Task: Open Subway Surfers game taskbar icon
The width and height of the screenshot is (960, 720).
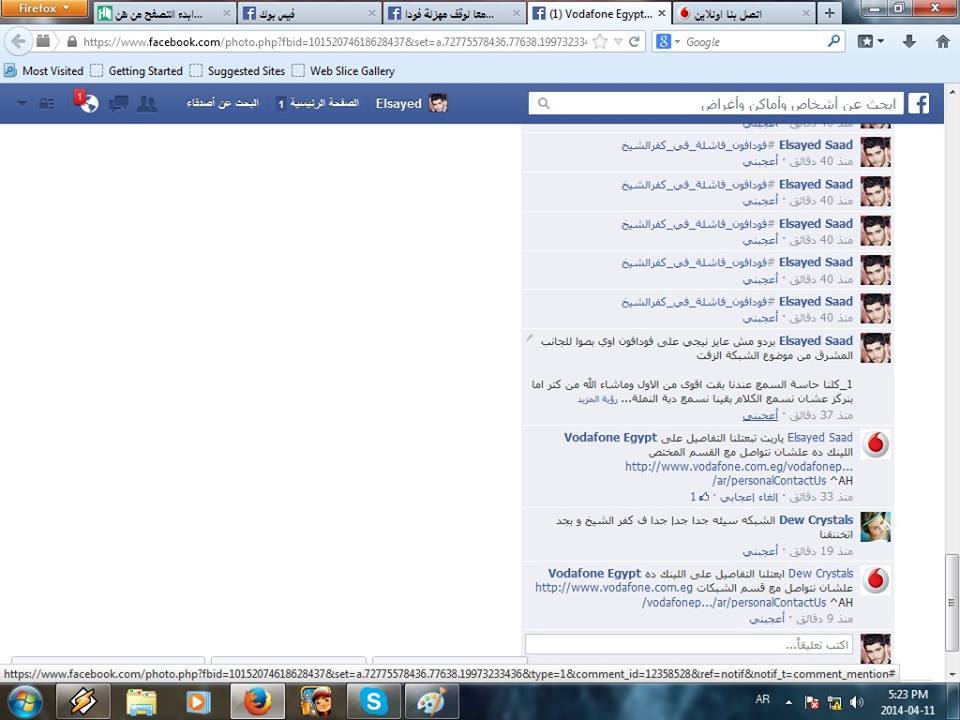Action: pos(316,702)
